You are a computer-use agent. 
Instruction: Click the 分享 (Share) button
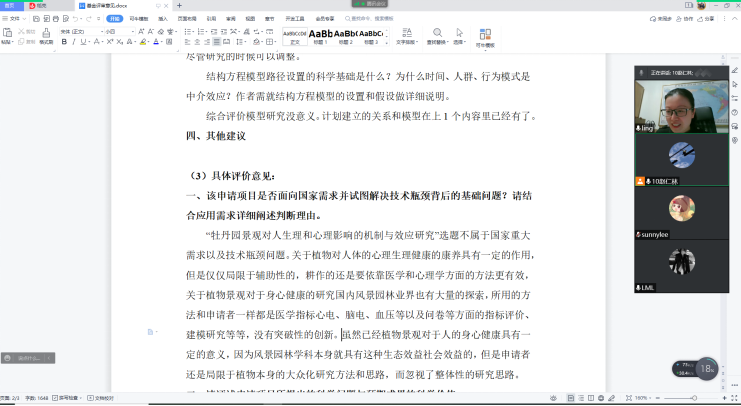pyautogui.click(x=708, y=18)
